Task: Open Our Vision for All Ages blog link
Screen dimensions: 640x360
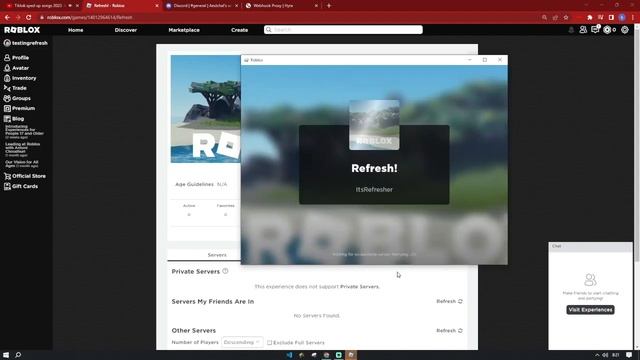Action: click(x=22, y=164)
